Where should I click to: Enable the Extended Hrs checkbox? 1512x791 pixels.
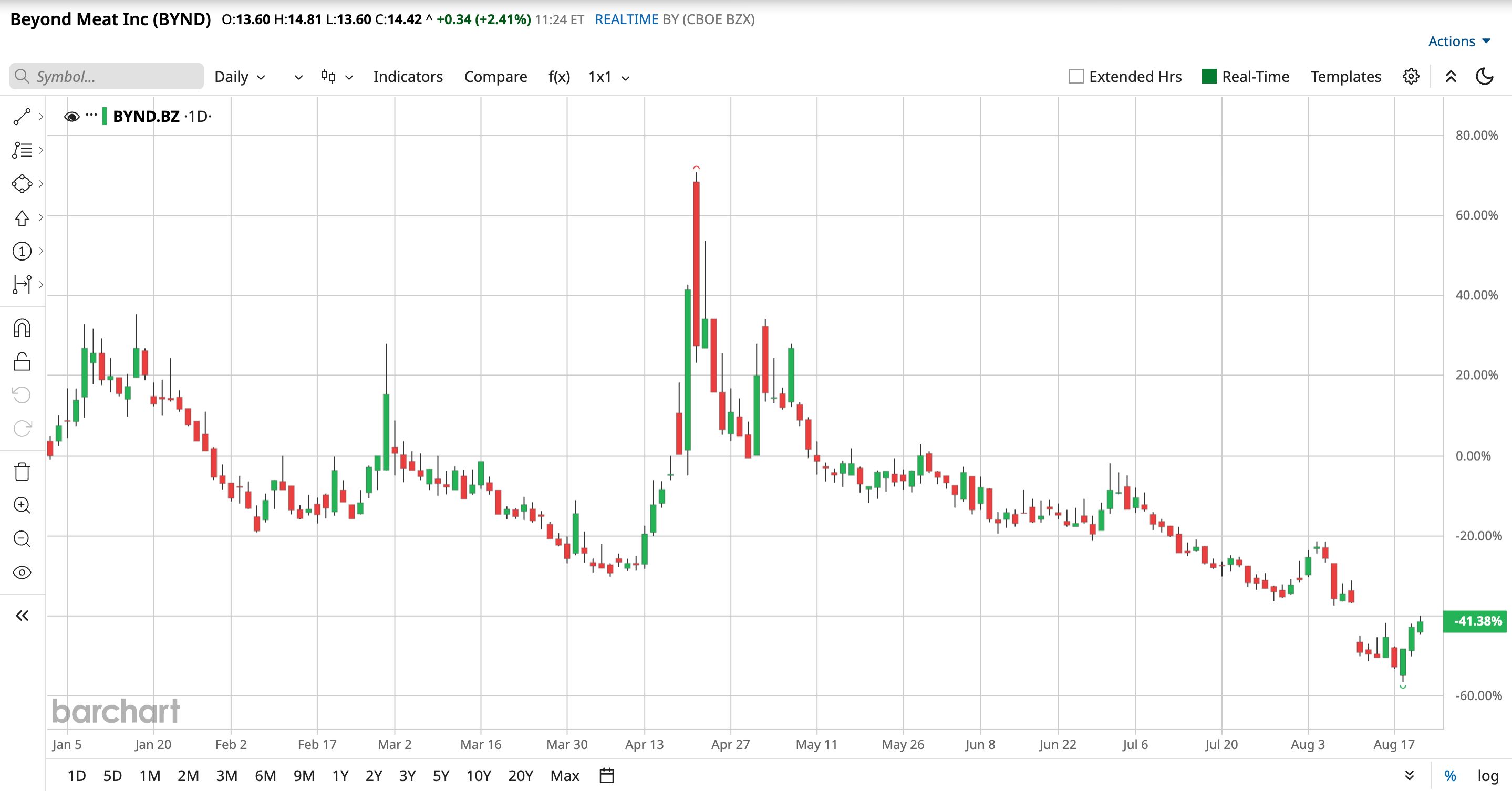point(1076,76)
